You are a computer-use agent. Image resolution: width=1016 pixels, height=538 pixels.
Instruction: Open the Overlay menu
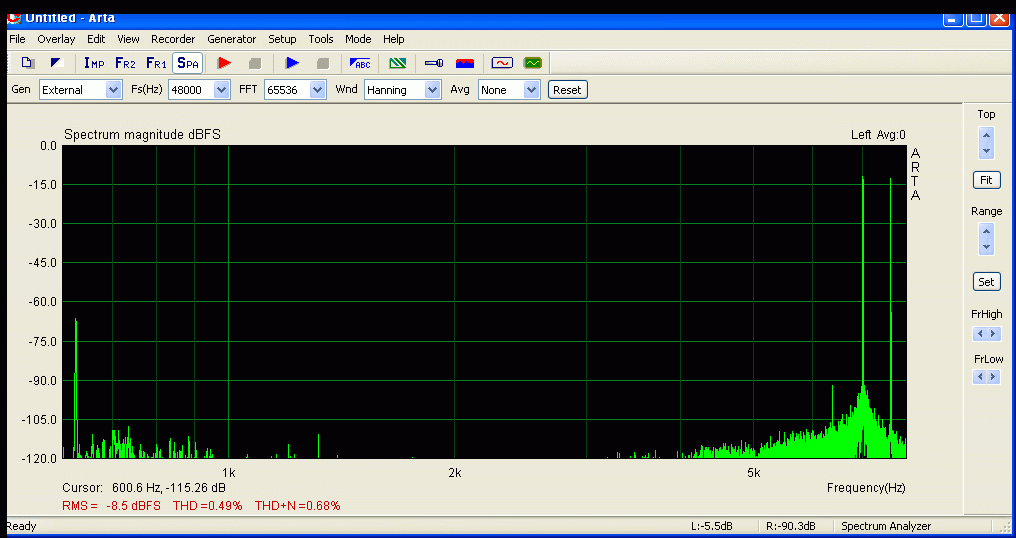(56, 39)
